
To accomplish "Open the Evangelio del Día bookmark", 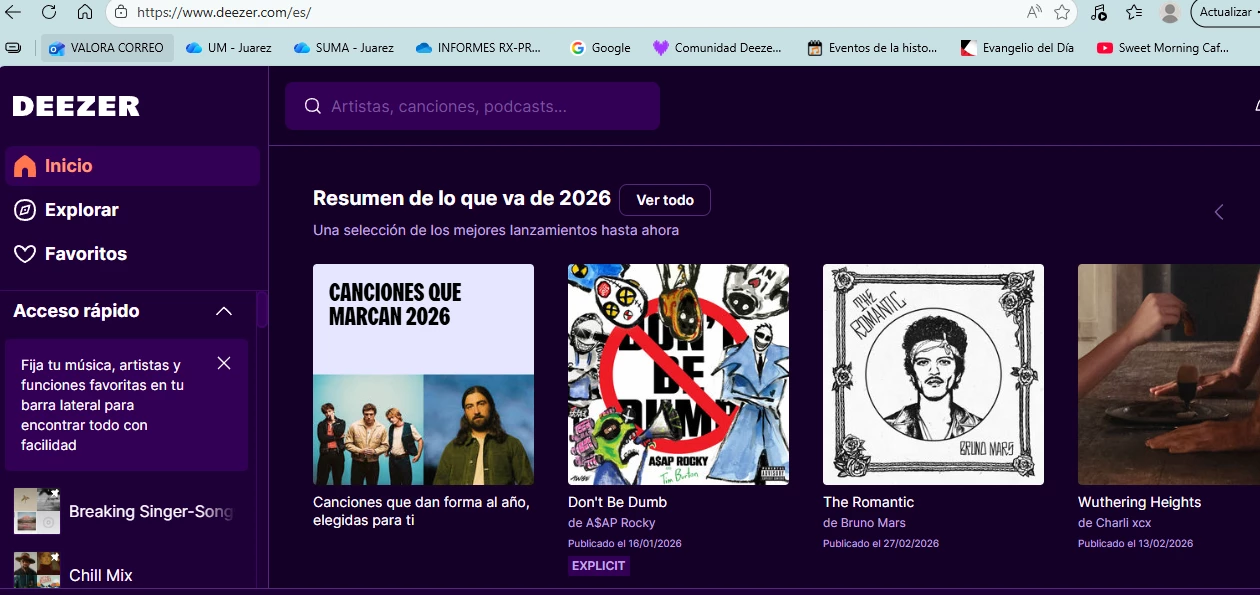I will [1018, 47].
